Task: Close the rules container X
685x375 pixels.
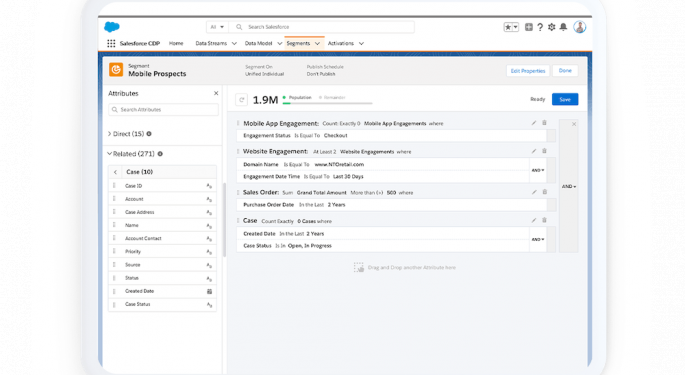Action: pos(574,124)
